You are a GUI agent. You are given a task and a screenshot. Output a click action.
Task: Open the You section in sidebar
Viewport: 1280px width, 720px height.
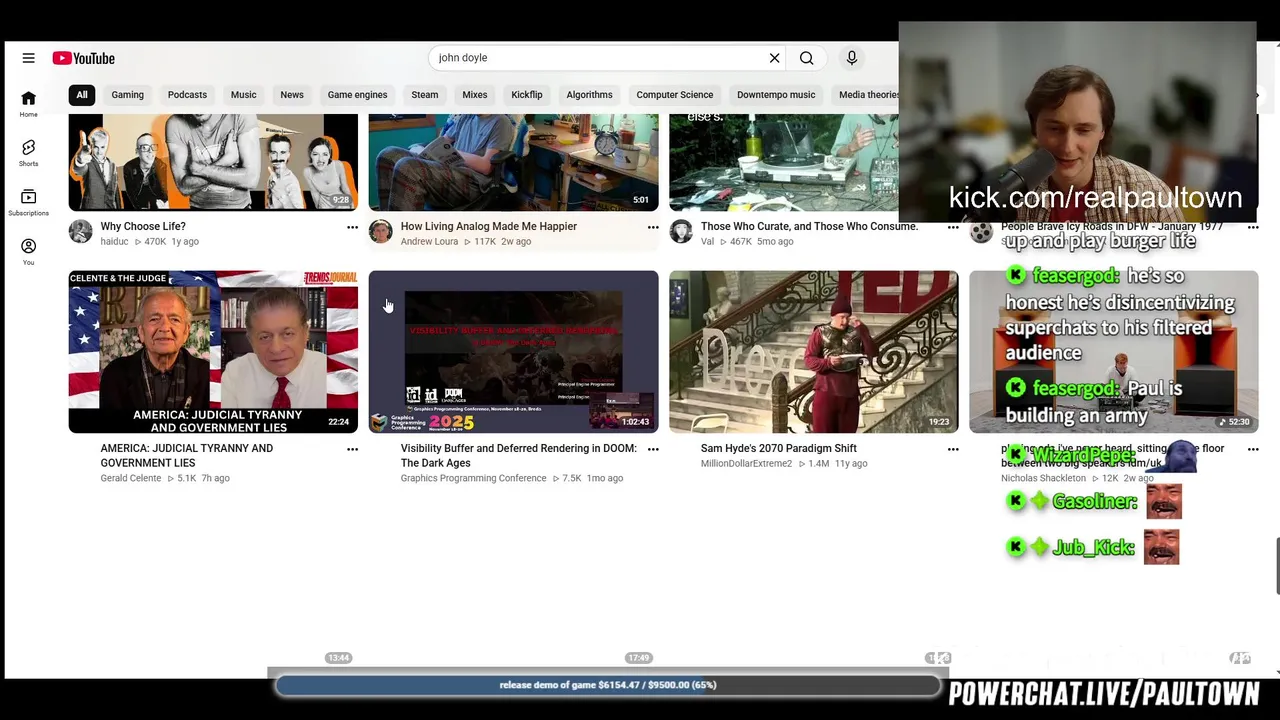(x=28, y=252)
